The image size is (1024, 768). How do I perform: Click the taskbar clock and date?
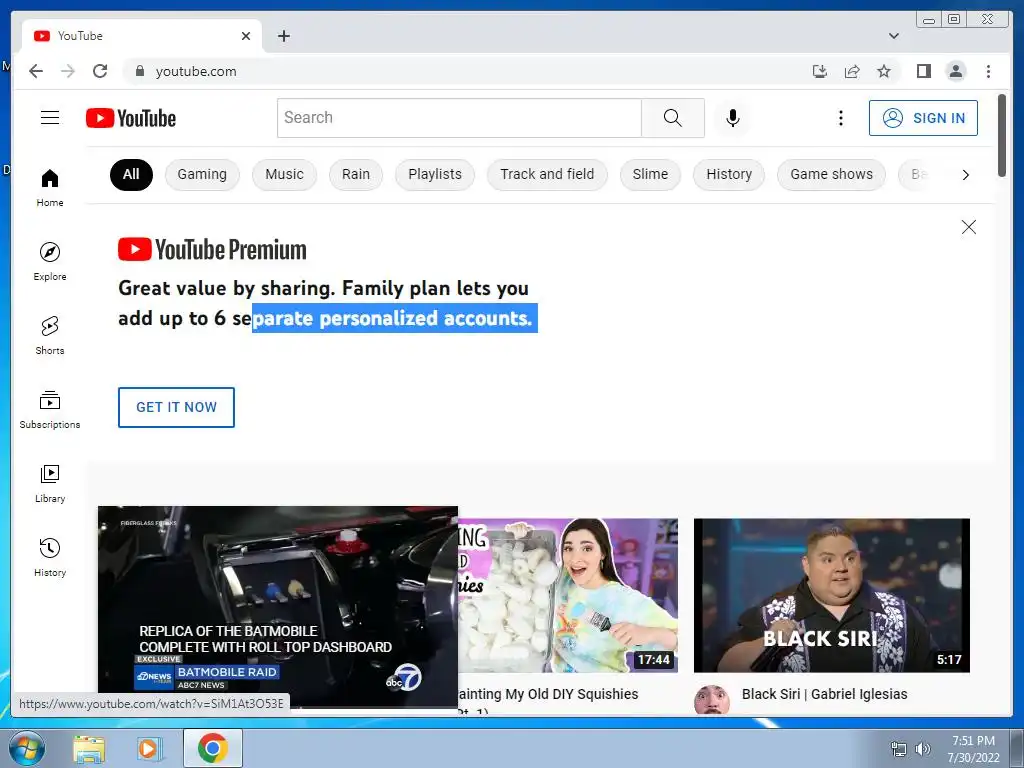click(x=973, y=748)
